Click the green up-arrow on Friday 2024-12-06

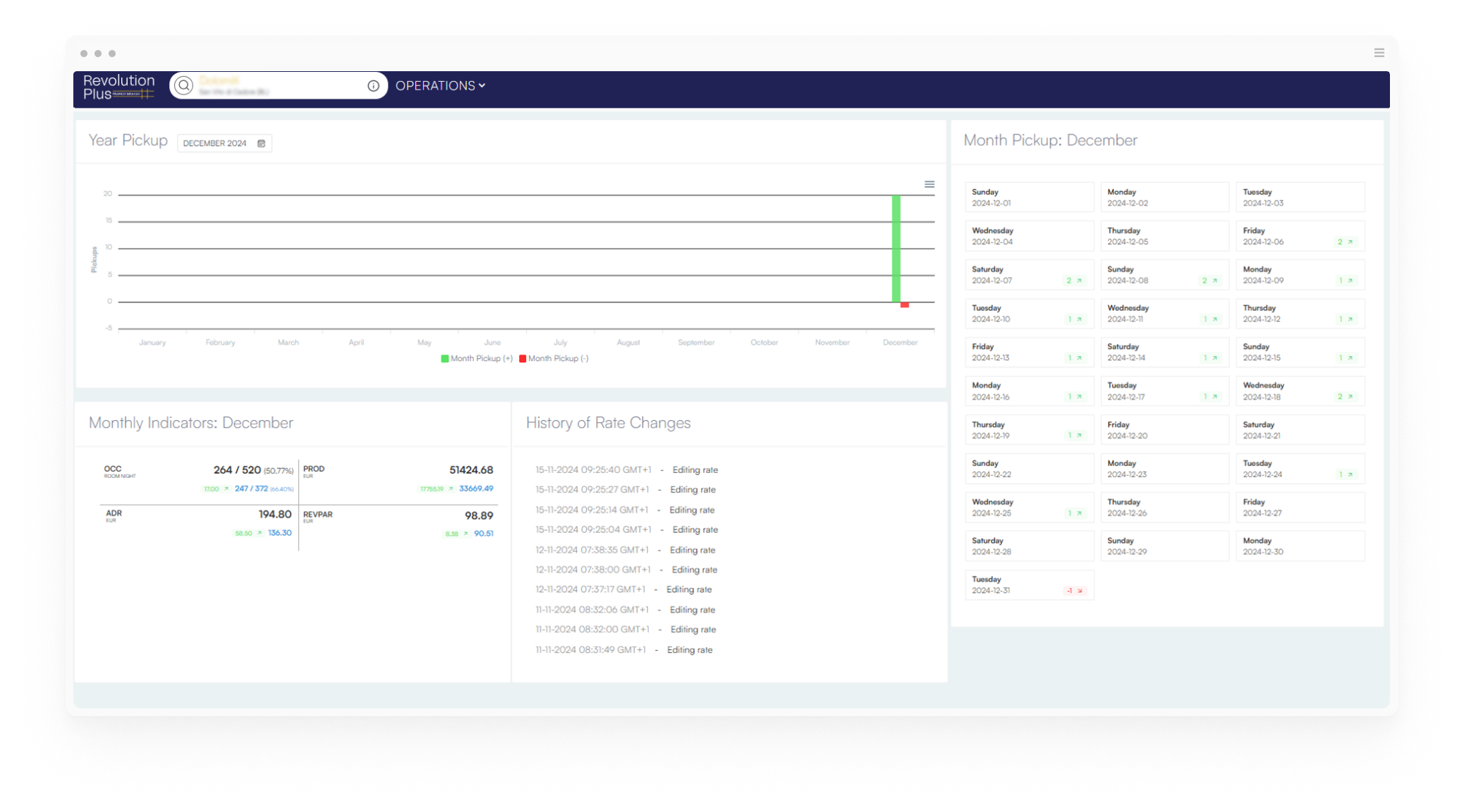[x=1350, y=242]
